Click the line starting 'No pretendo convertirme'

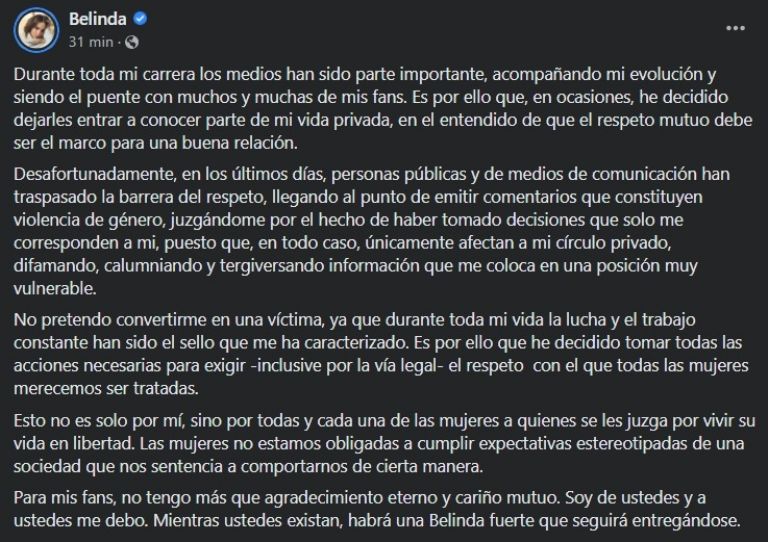[355, 320]
